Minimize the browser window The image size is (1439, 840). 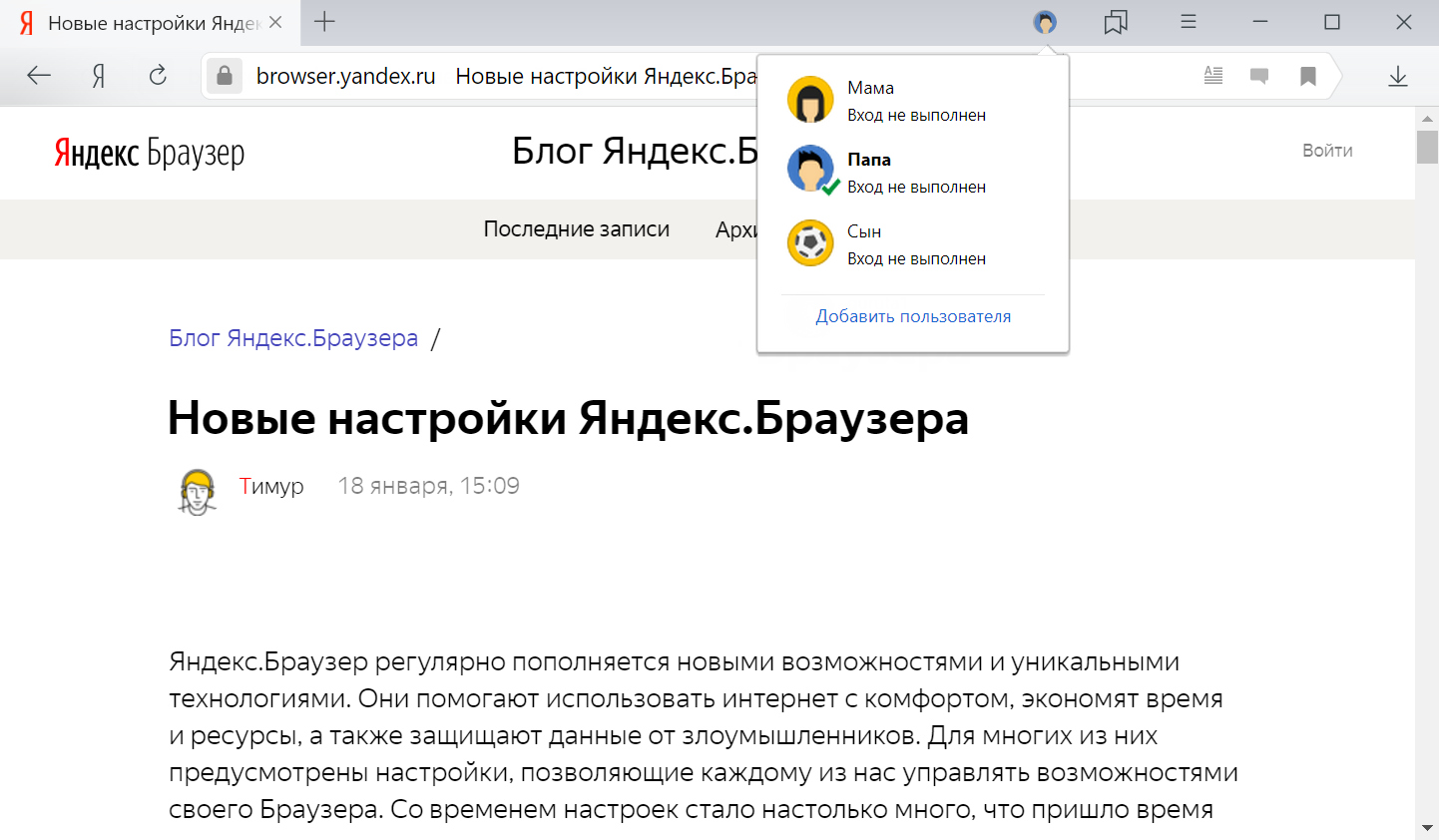tap(1260, 22)
